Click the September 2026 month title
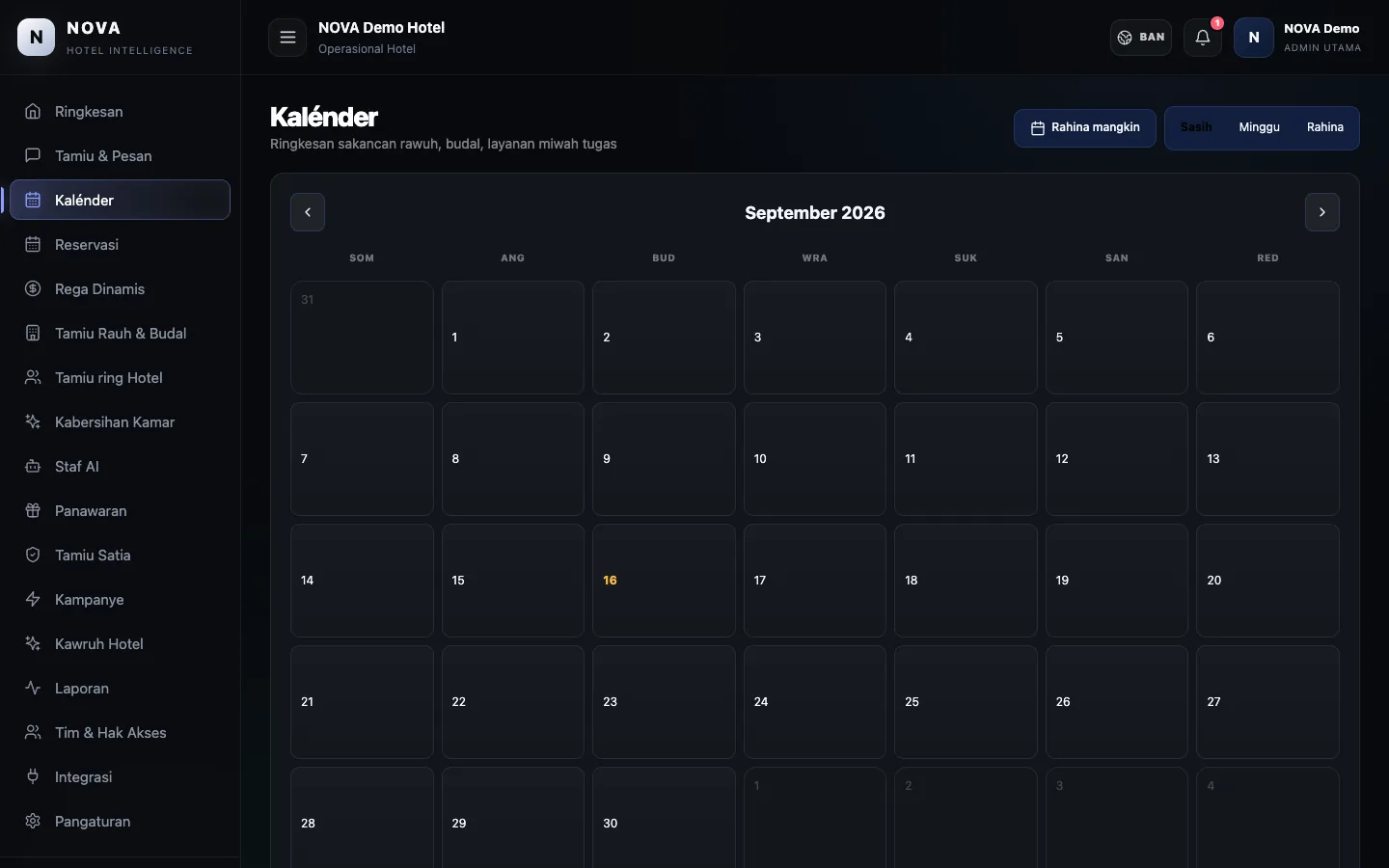1389x868 pixels. coord(815,213)
